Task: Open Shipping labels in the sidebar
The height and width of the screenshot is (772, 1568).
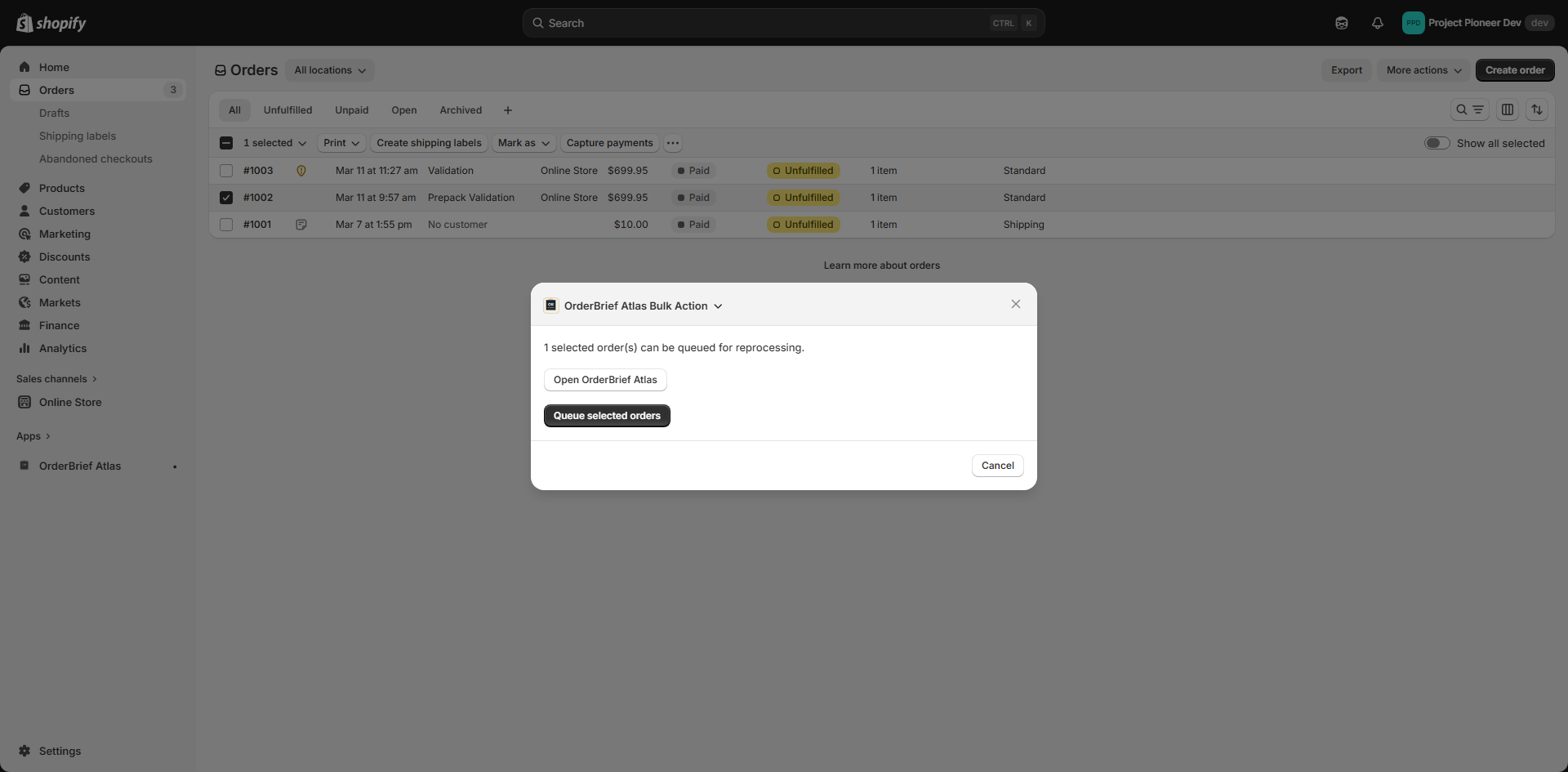Action: click(78, 136)
